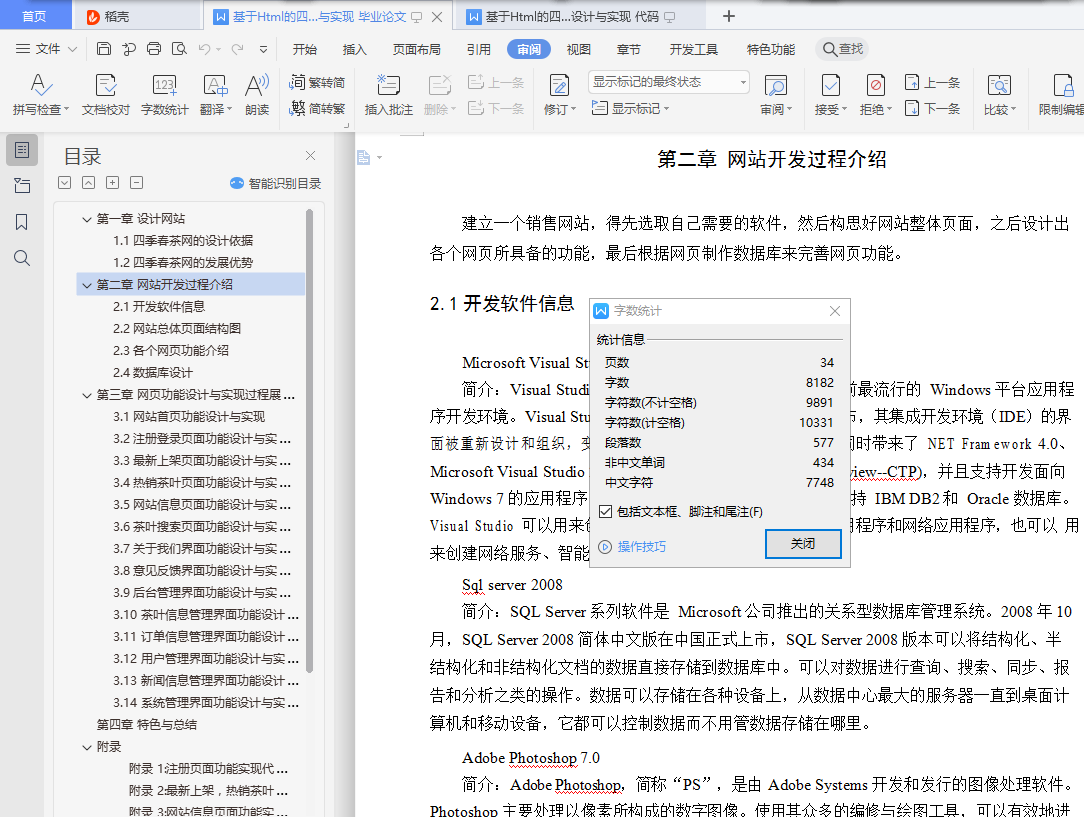Collapse the 第三章 chapter tree node

[86, 395]
